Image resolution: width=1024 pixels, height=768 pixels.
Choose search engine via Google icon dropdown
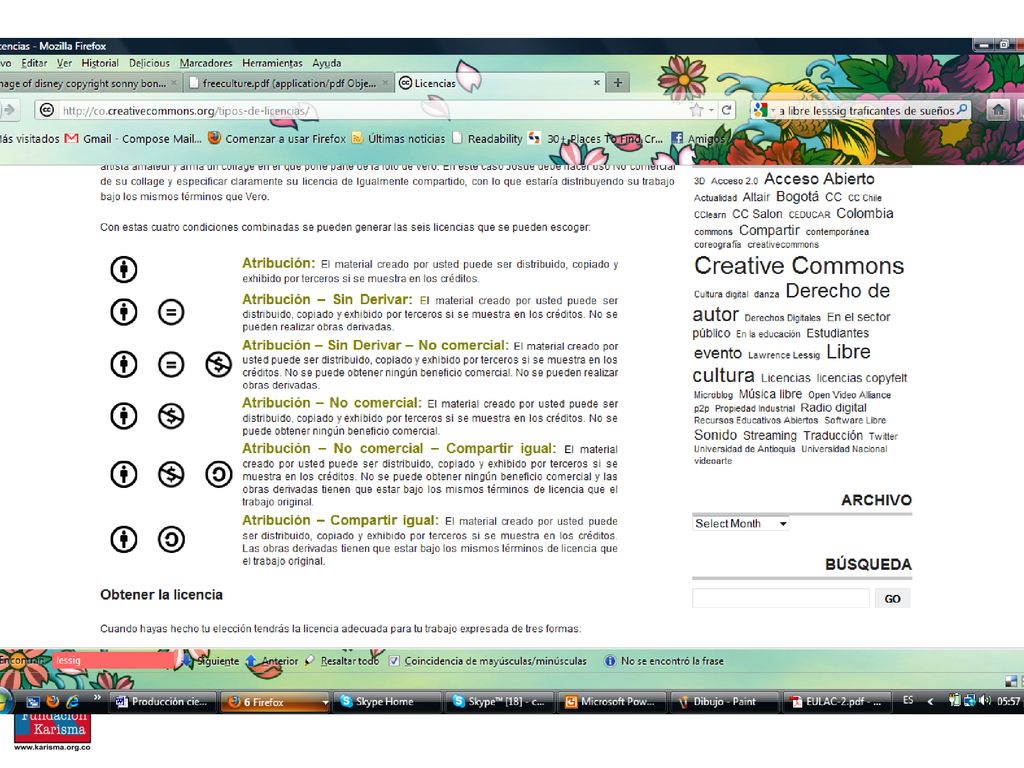point(764,110)
